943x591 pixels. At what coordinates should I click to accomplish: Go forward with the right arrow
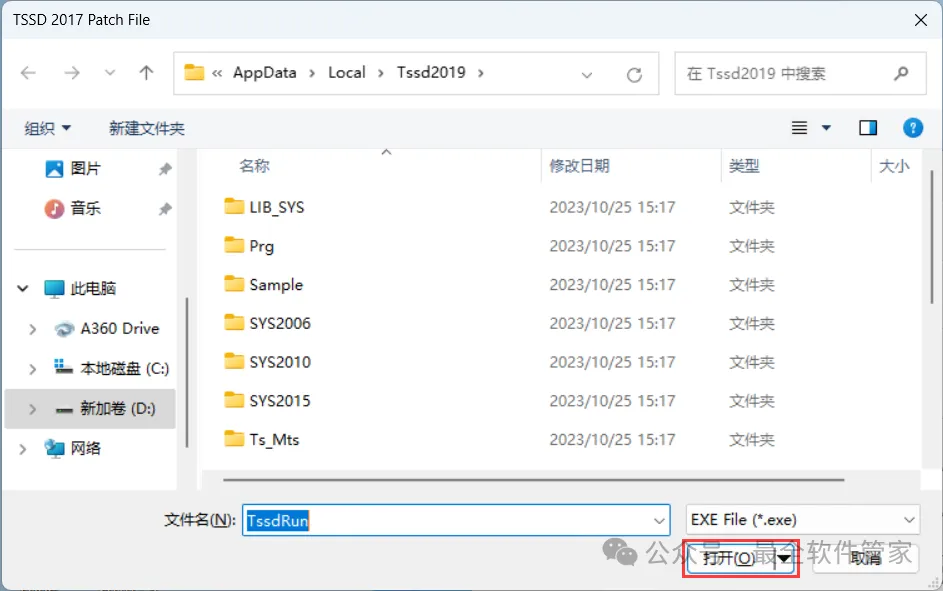(72, 73)
